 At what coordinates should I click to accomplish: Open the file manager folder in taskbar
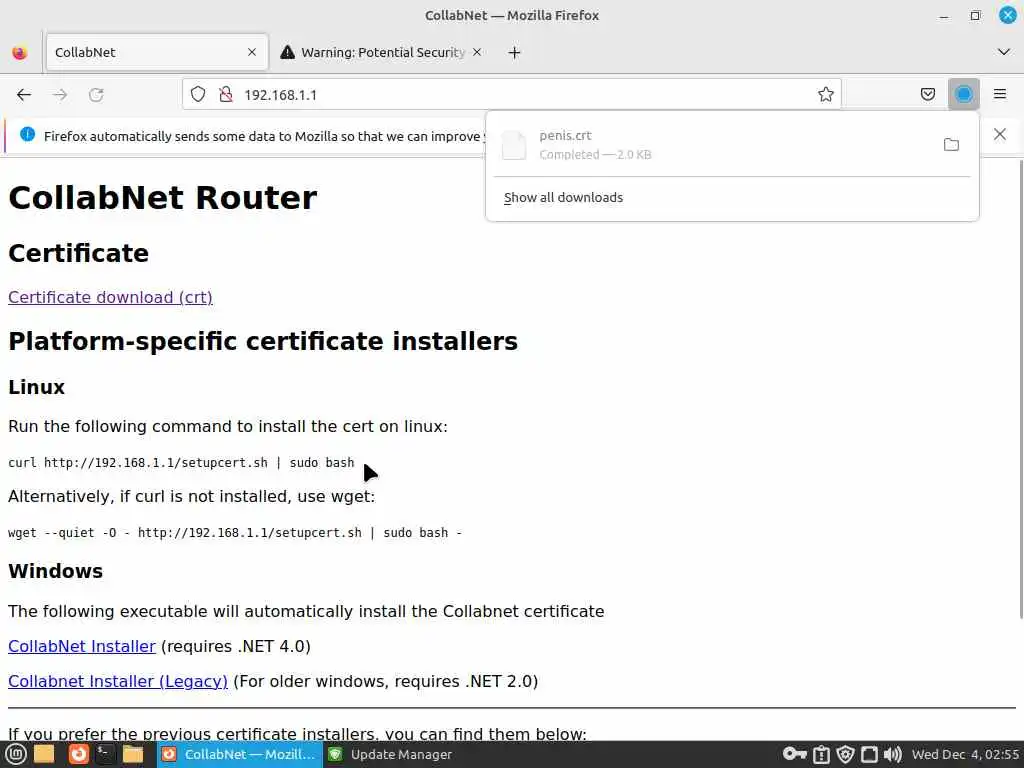pyautogui.click(x=133, y=754)
